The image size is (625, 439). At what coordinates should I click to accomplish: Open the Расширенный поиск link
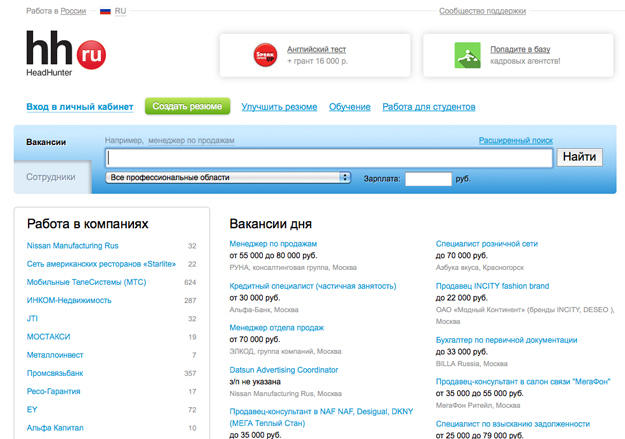pyautogui.click(x=515, y=141)
